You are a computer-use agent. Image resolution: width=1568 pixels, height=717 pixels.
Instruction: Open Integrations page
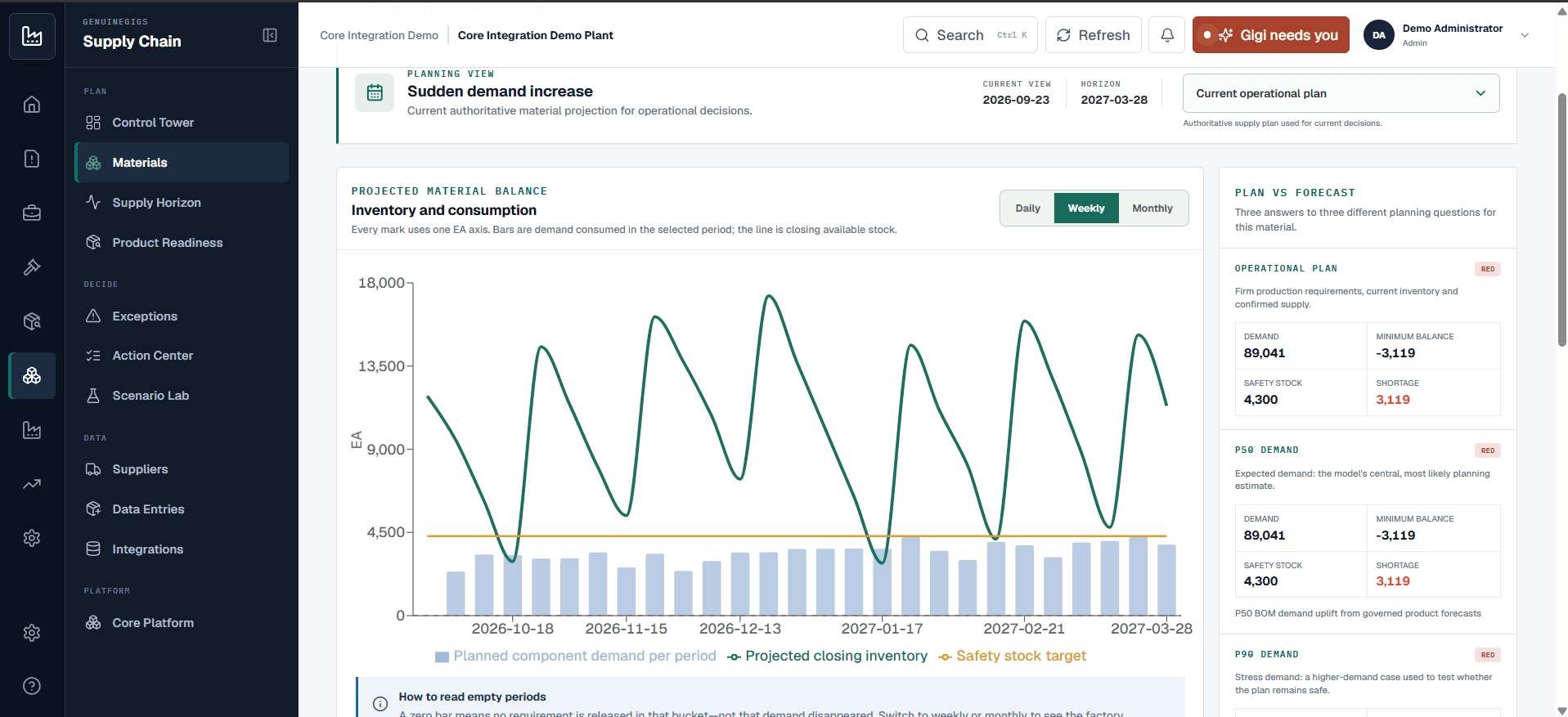click(182, 549)
